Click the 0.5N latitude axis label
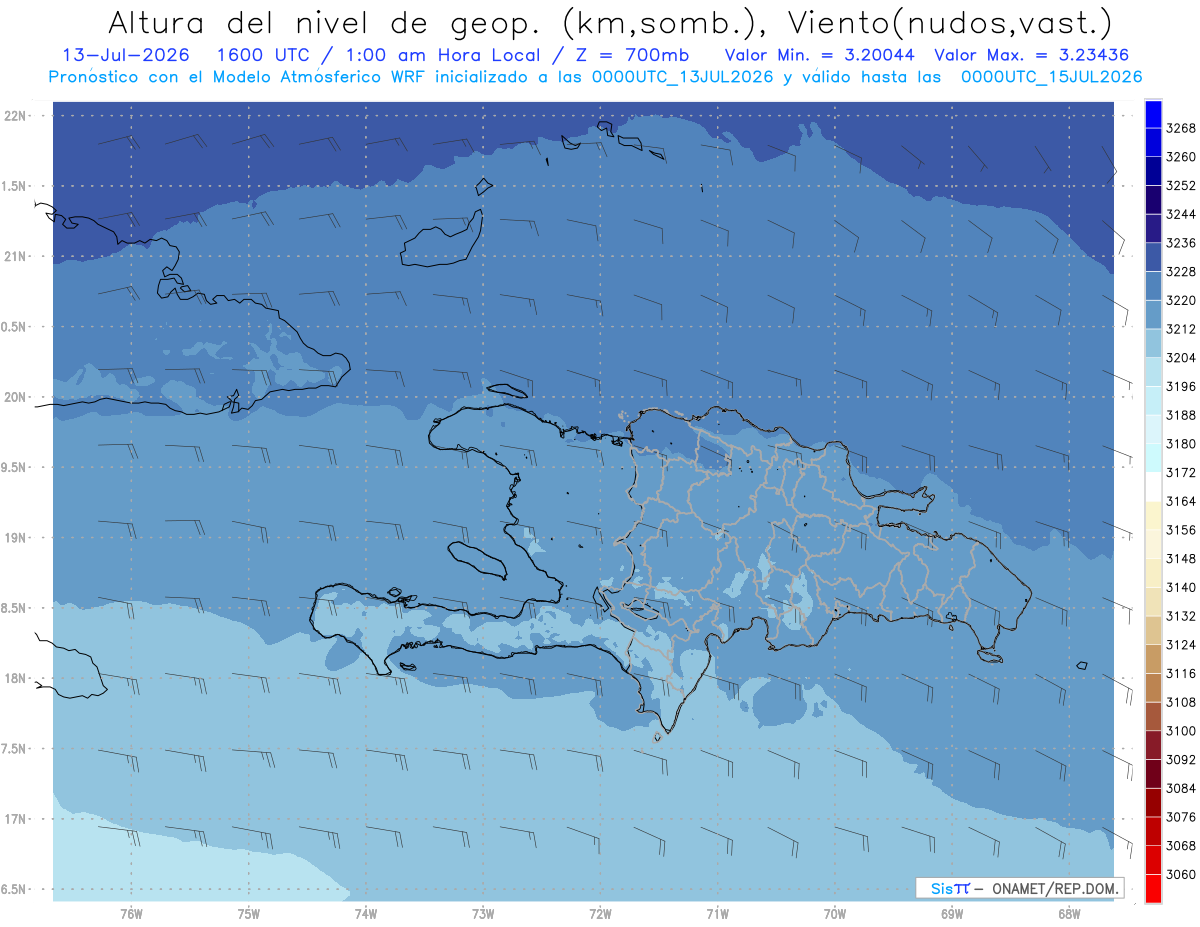 (x=13, y=327)
